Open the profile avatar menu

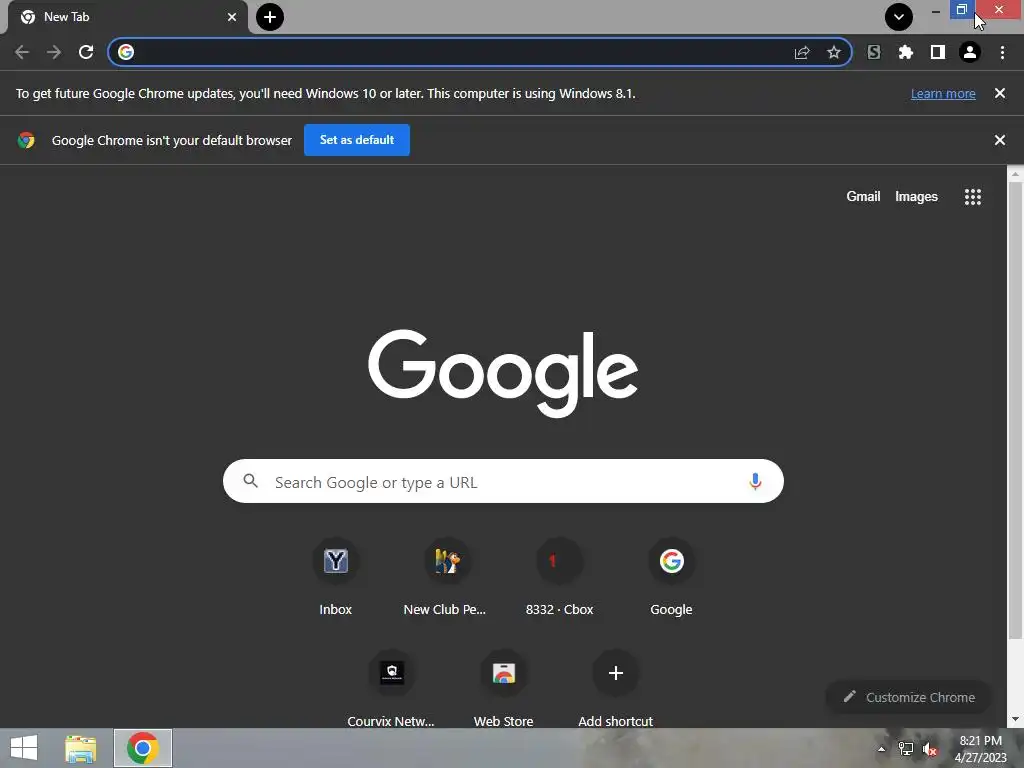point(970,52)
